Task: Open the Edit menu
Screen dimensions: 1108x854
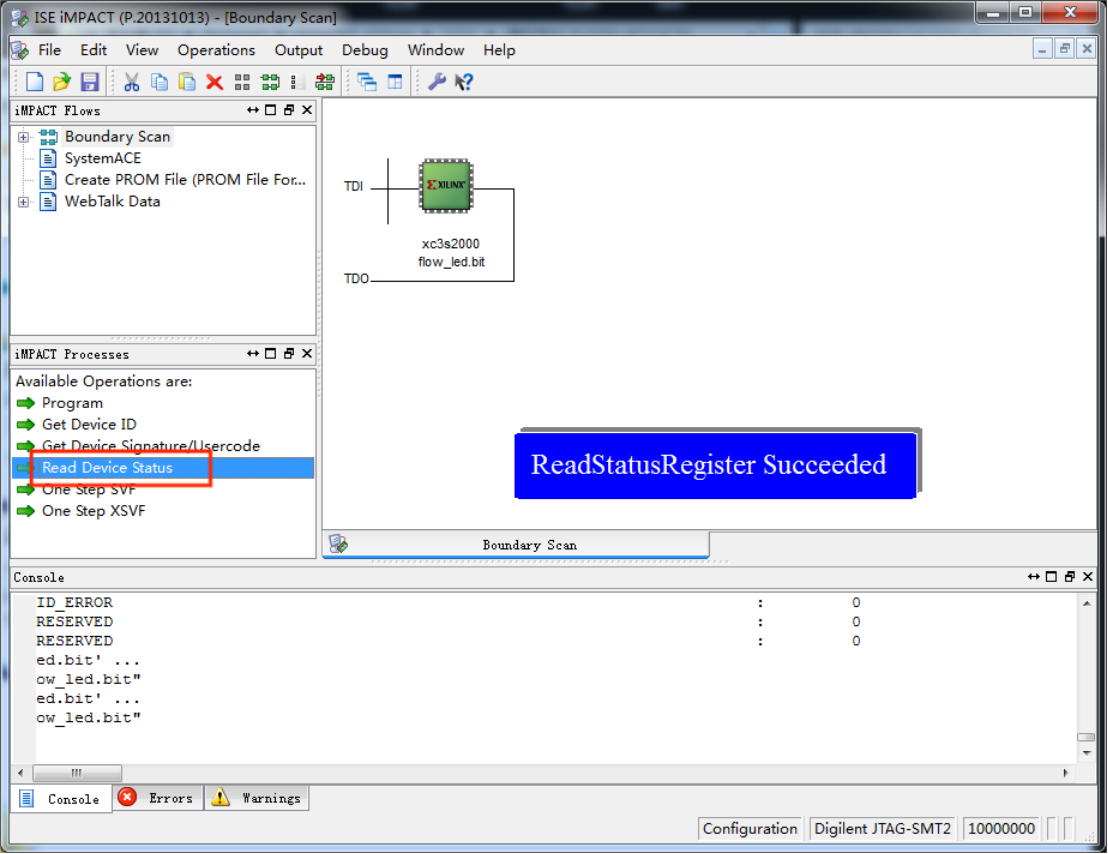Action: 93,50
